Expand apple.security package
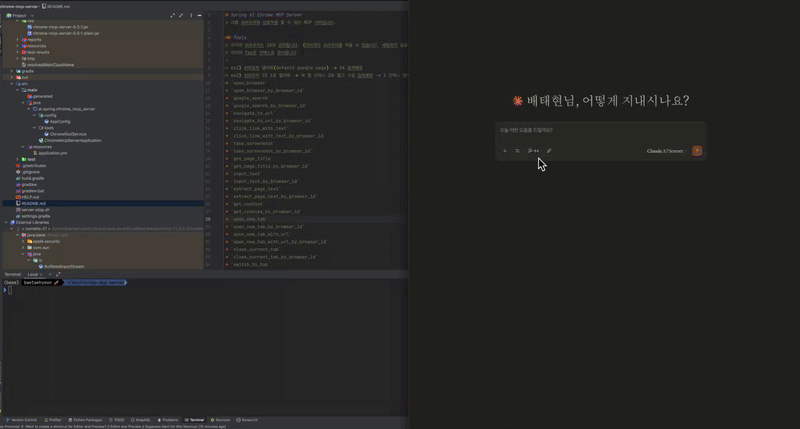 tap(23, 241)
